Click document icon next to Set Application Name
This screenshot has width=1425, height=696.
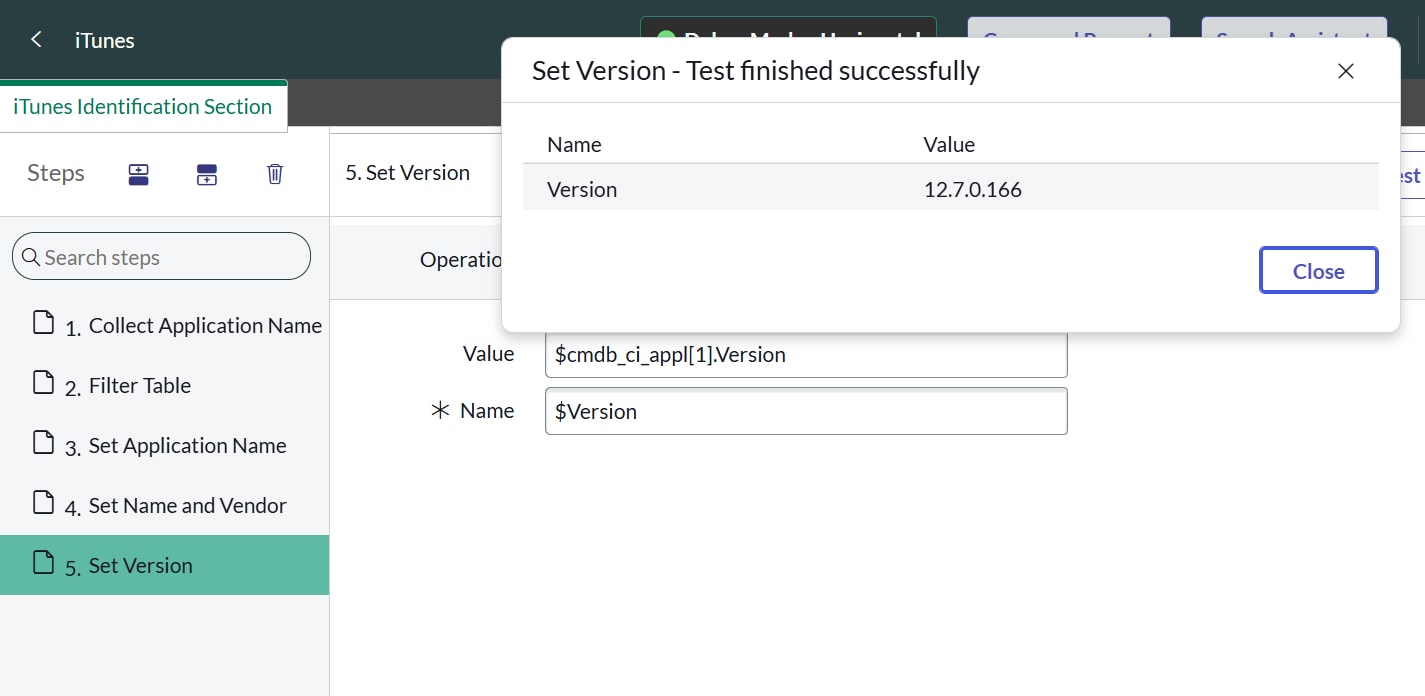(x=43, y=443)
